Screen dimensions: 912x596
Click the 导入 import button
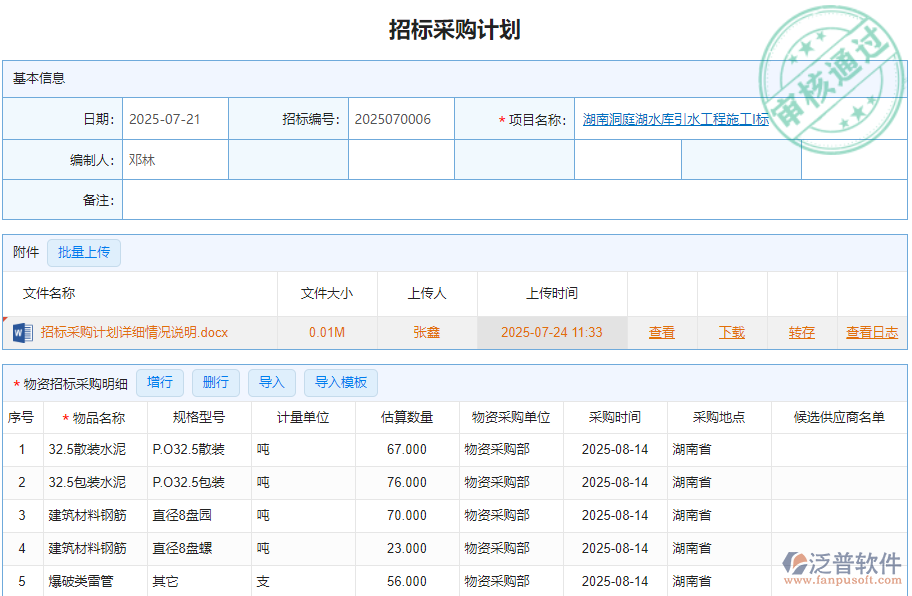tap(271, 382)
